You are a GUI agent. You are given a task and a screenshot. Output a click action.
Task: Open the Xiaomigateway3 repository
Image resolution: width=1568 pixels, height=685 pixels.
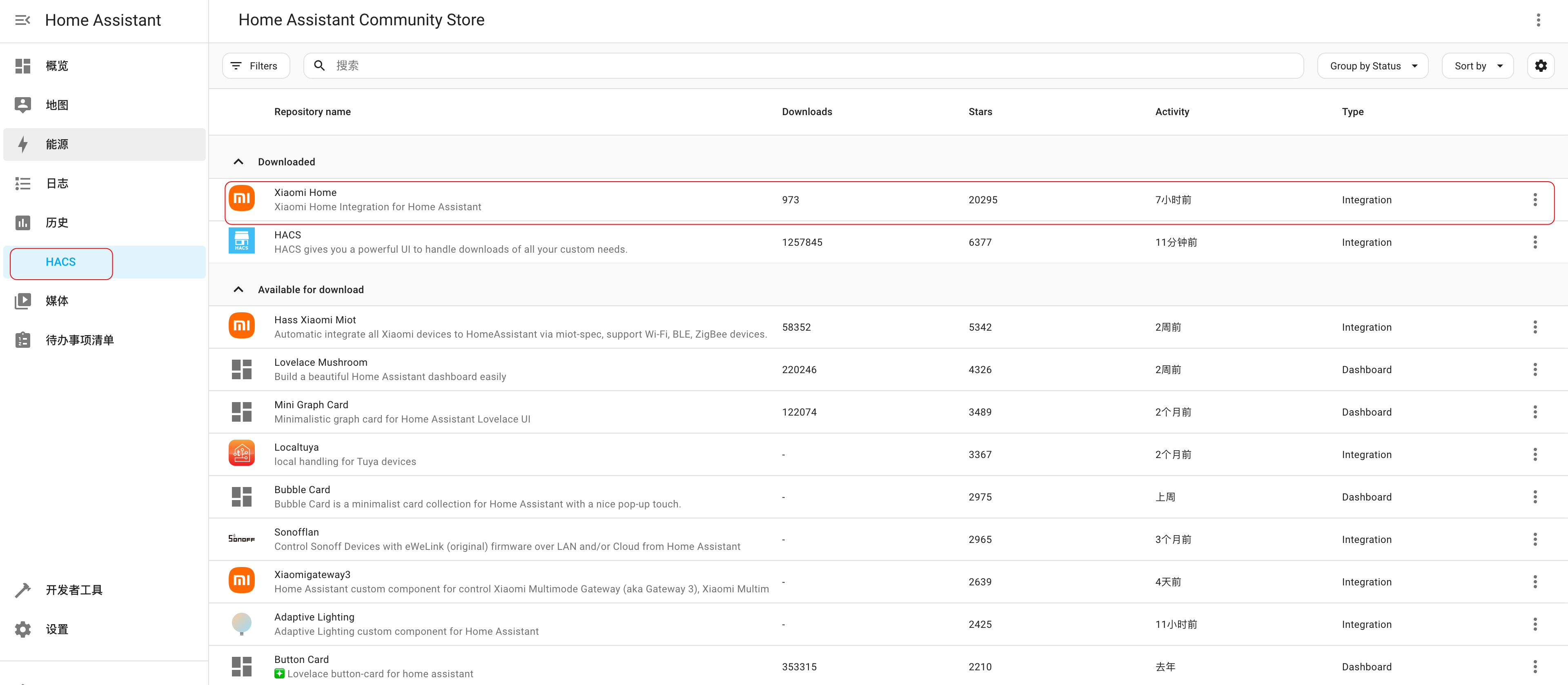[889, 582]
